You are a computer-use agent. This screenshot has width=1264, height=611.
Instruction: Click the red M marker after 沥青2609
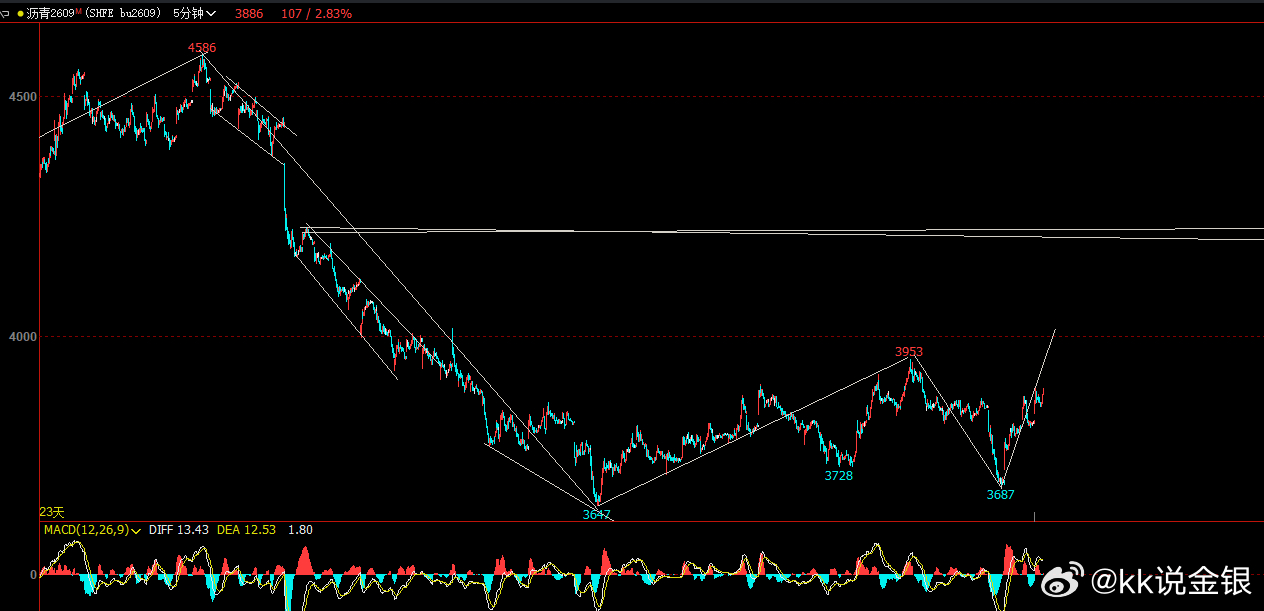pyautogui.click(x=78, y=11)
